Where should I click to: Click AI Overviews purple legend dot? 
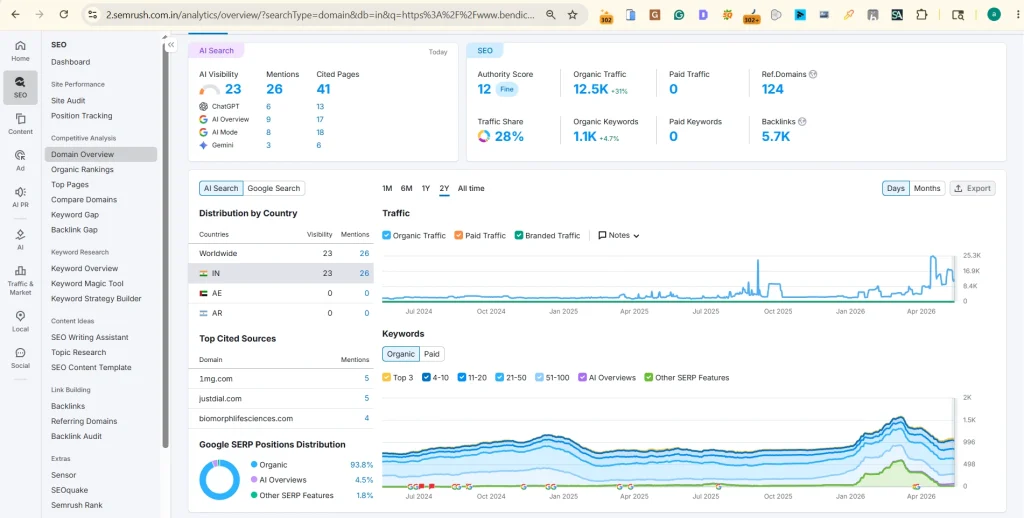[254, 480]
